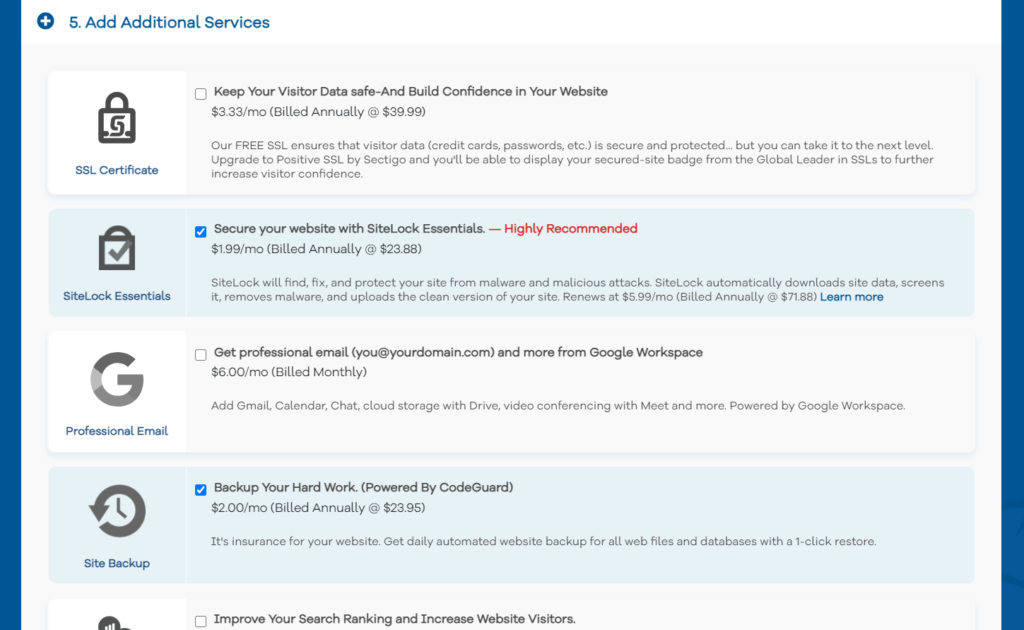
Task: Click the 'SiteLock will find, fix' description
Action: point(577,290)
